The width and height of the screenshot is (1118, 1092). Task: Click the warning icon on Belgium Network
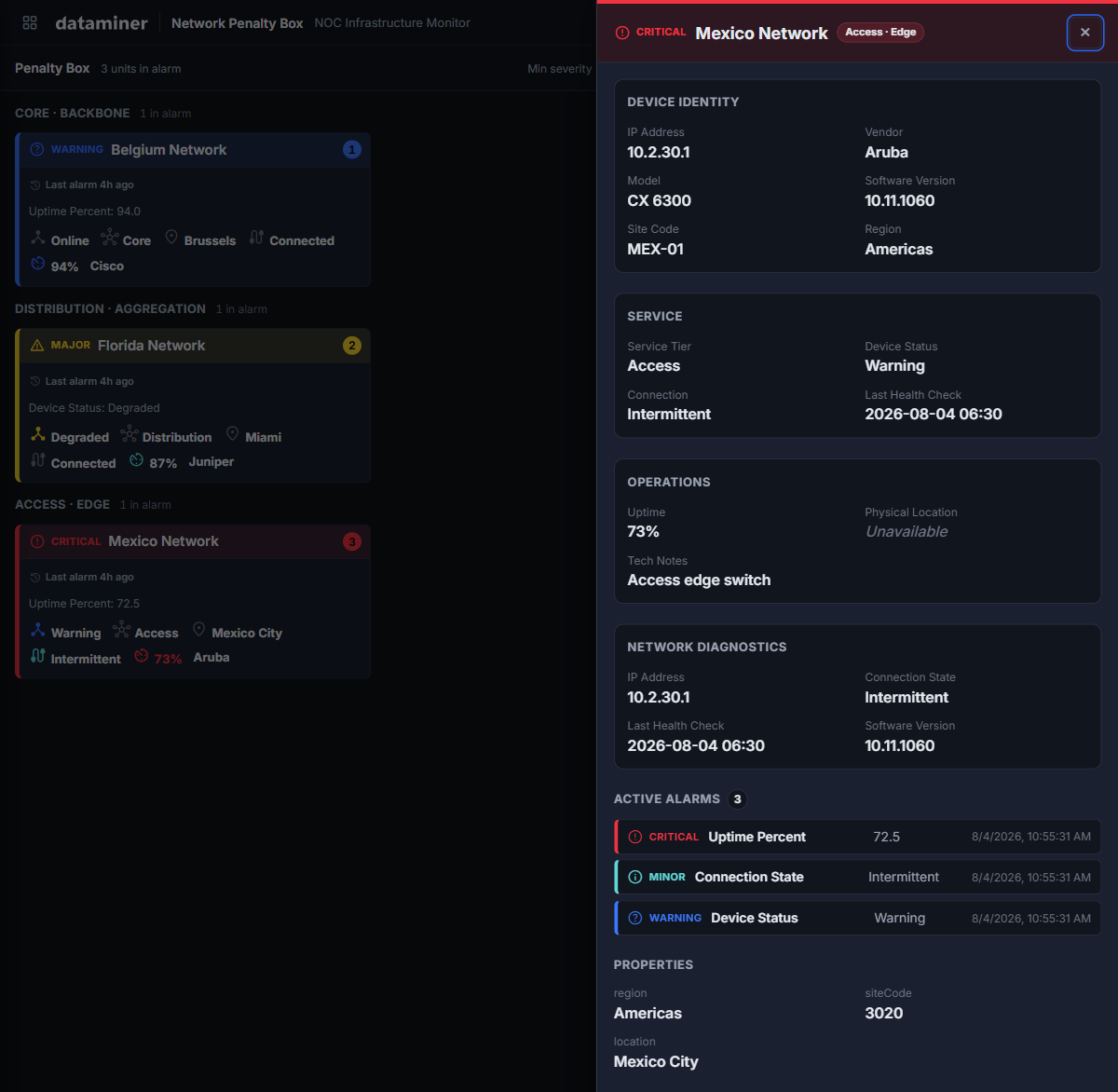(37, 149)
